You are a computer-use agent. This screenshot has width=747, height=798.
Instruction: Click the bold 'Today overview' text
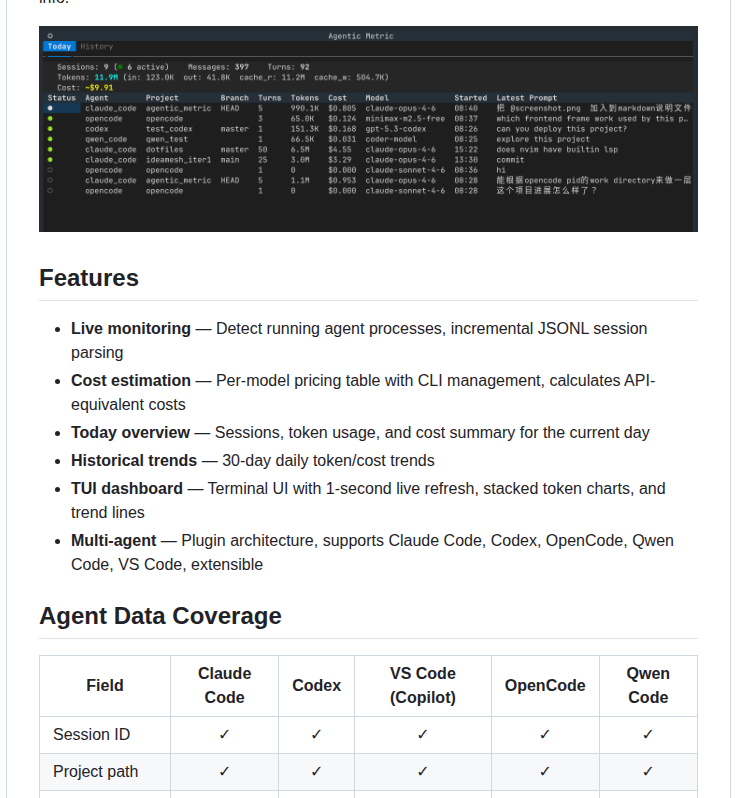(x=130, y=432)
